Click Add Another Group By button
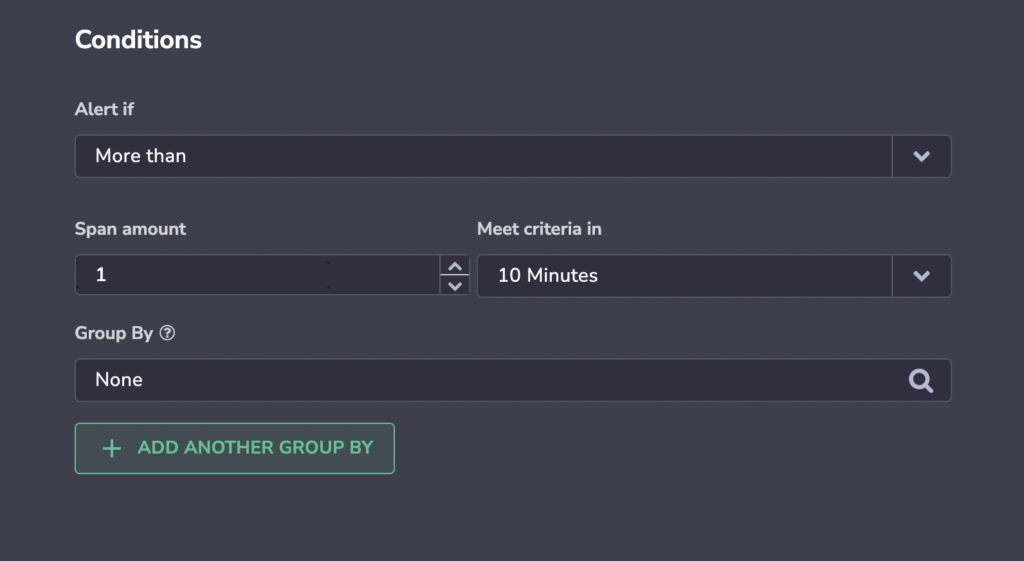 coord(234,448)
